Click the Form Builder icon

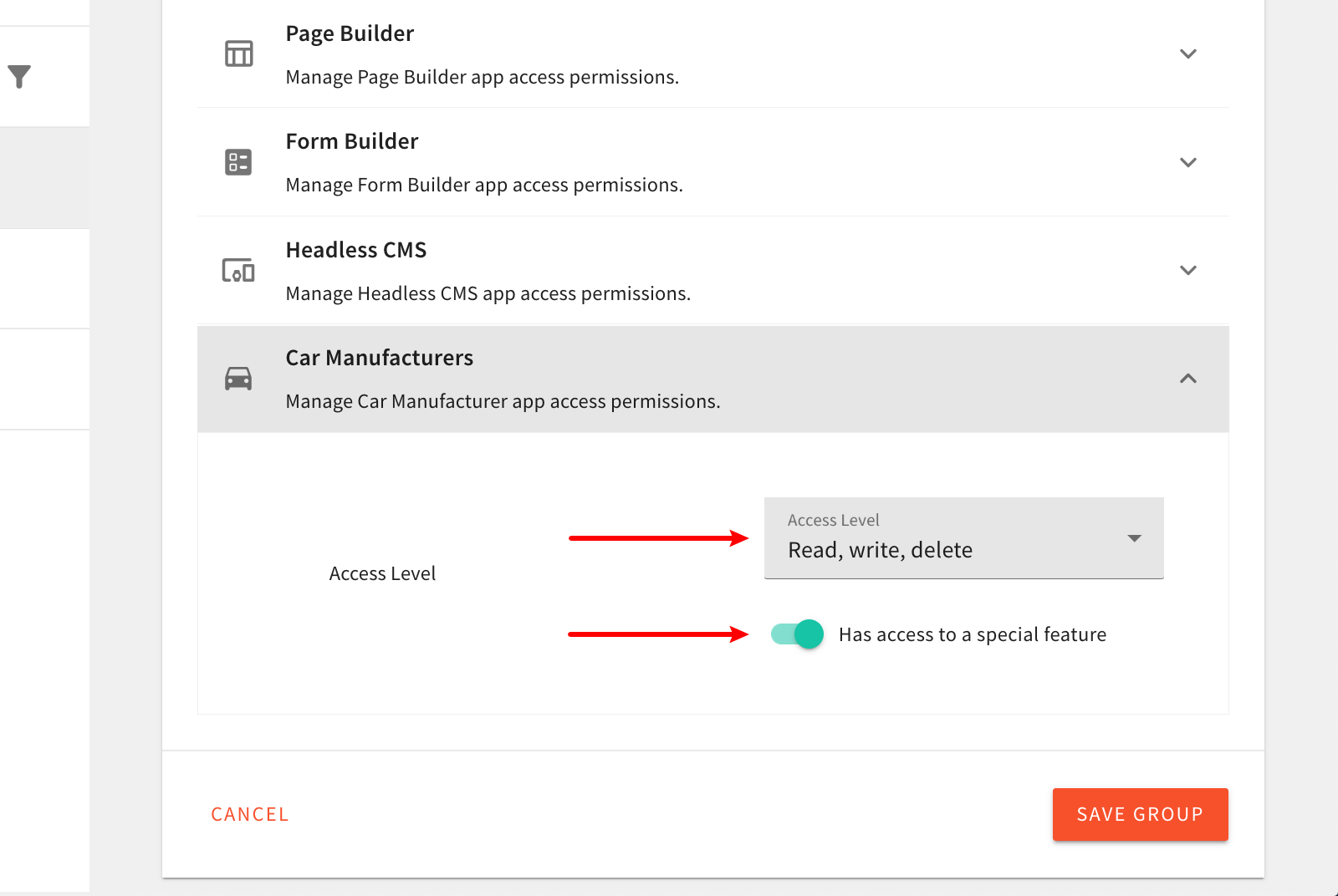238,162
